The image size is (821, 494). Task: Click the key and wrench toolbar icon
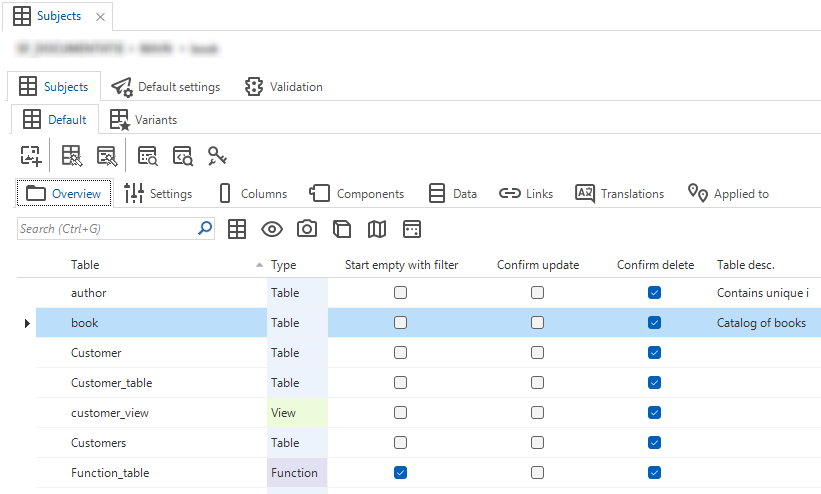pyautogui.click(x=217, y=156)
